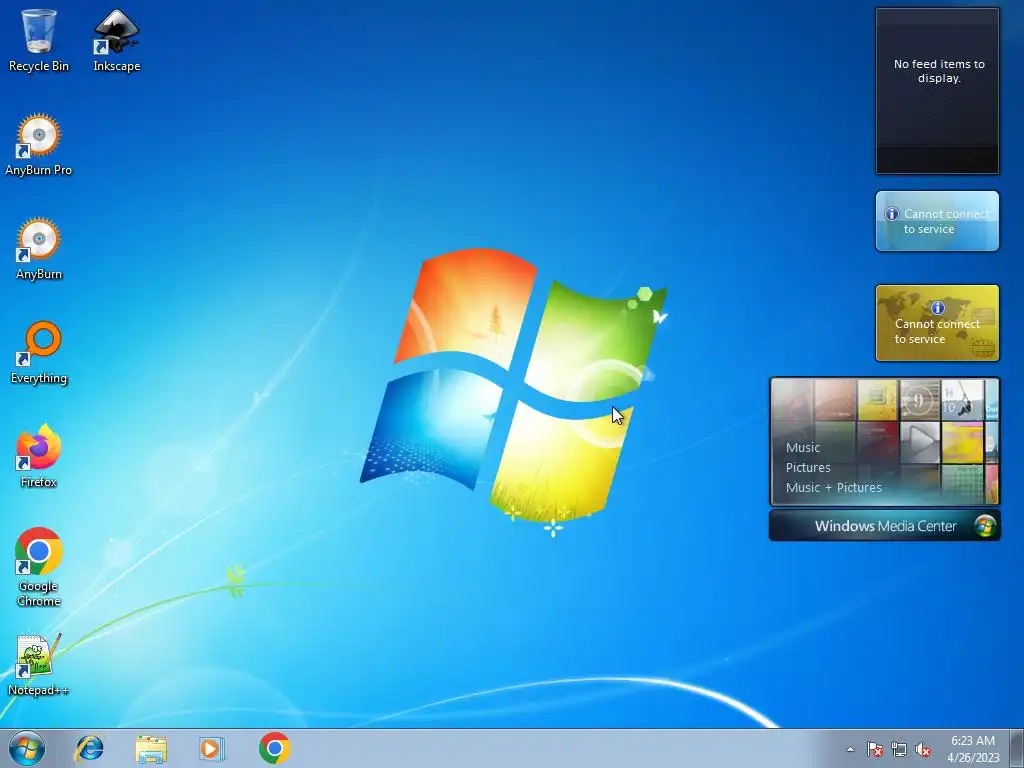This screenshot has width=1024, height=768.
Task: Select the Everything search shortcut
Action: [39, 353]
